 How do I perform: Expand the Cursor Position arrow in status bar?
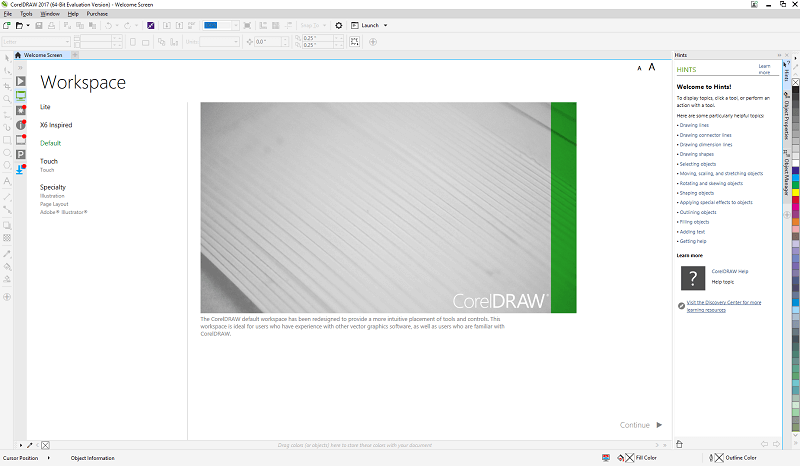(x=48, y=458)
